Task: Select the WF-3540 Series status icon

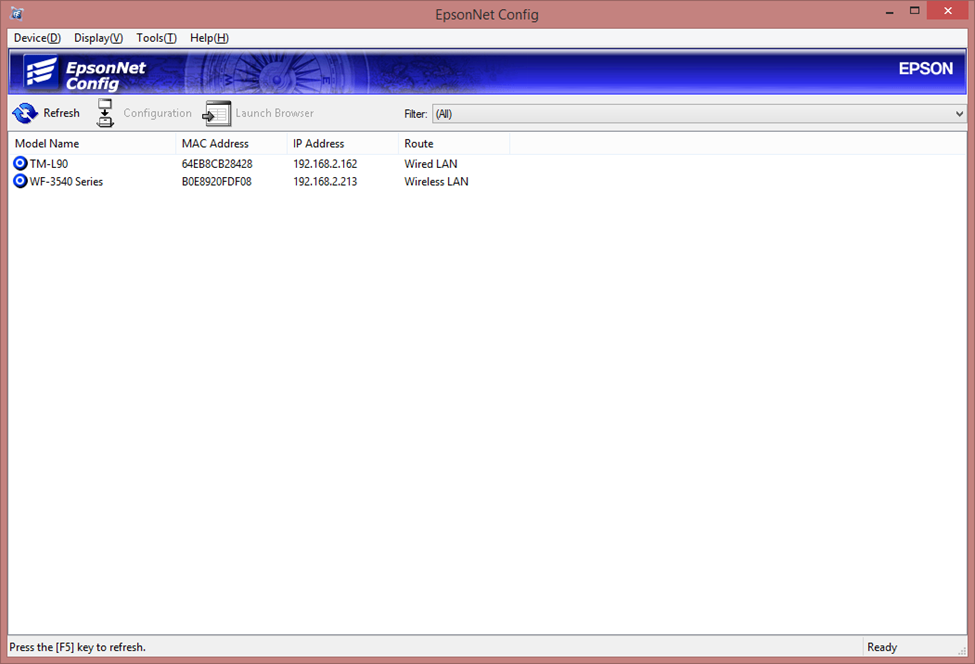Action: pyautogui.click(x=21, y=181)
